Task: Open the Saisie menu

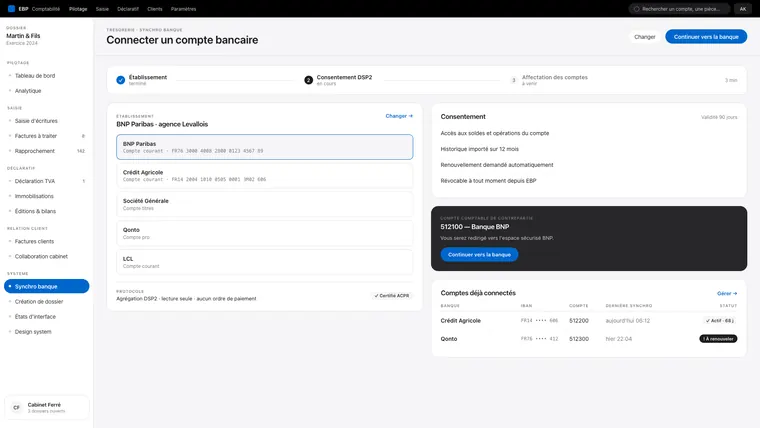Action: coord(102,9)
